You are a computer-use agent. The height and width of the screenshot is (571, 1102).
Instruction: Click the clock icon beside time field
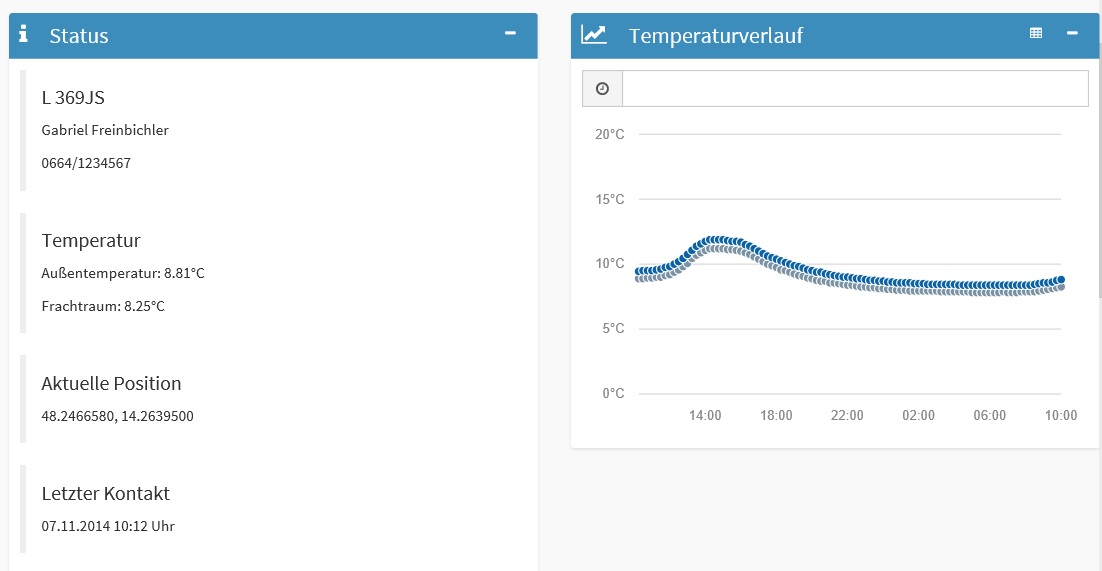point(602,89)
